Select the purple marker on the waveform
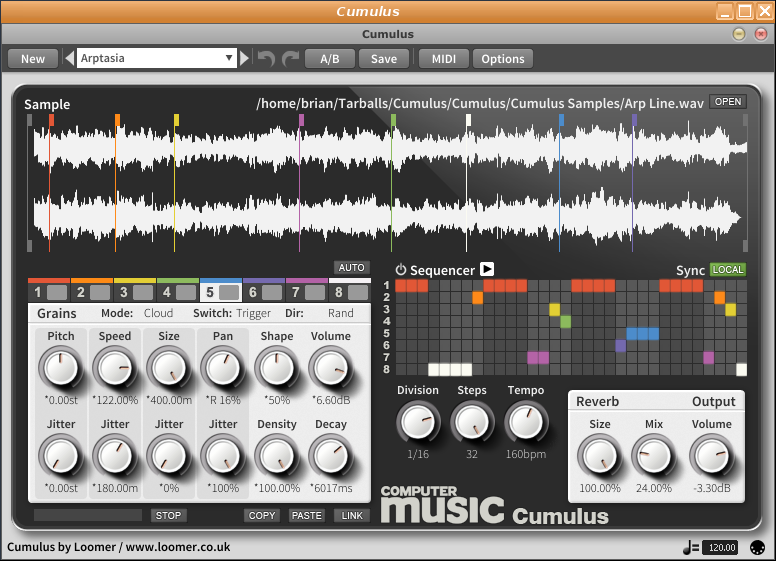The image size is (776, 561). tap(634, 119)
